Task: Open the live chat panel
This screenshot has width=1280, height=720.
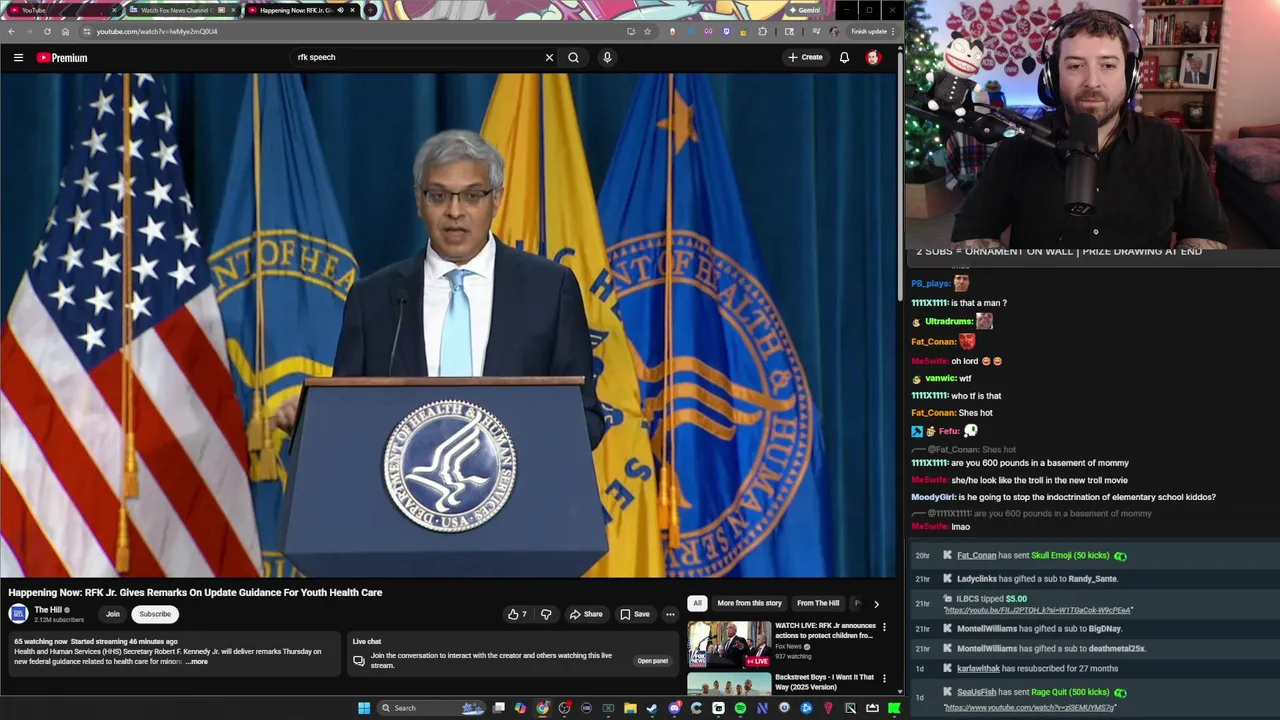Action: [x=652, y=661]
